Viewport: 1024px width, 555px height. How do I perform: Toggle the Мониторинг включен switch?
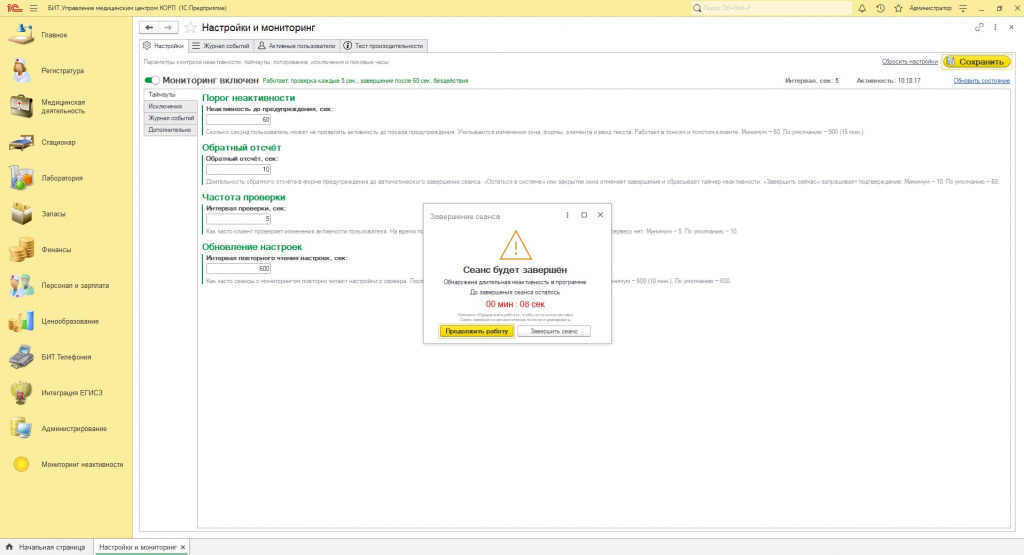click(152, 80)
